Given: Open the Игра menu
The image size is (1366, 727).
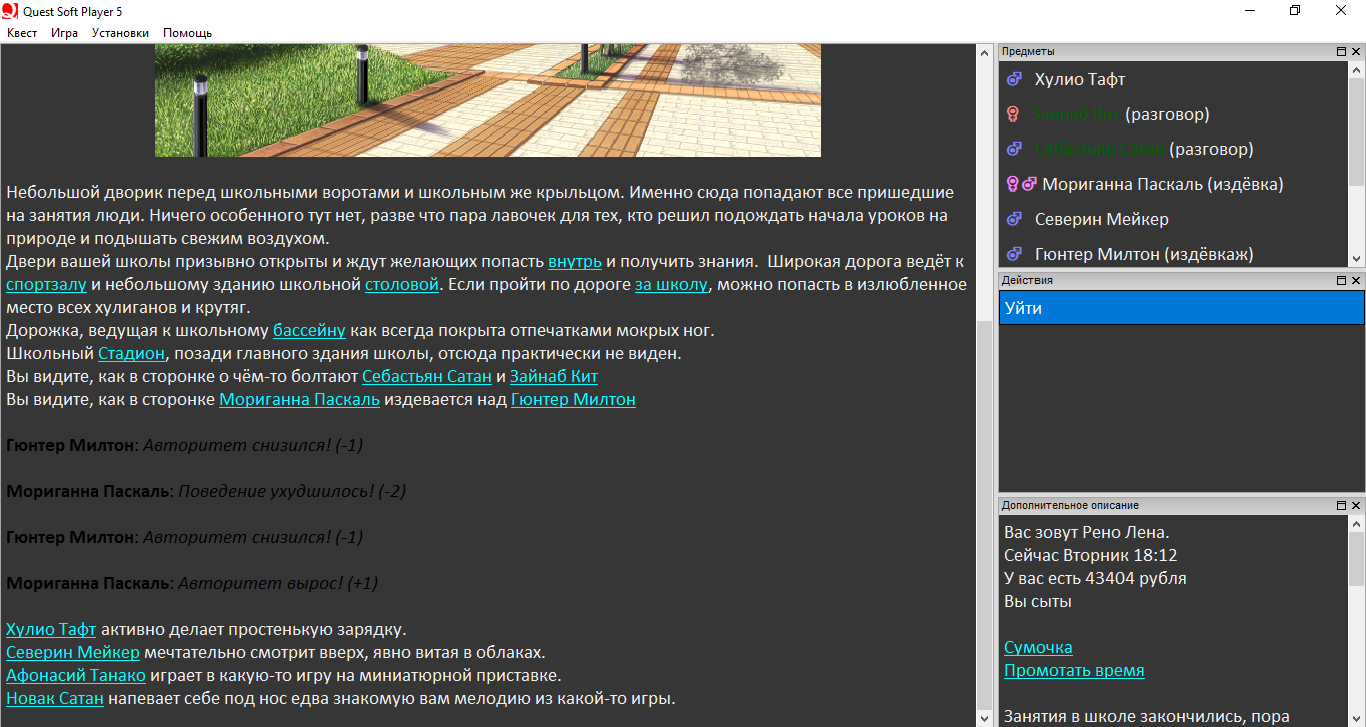Looking at the screenshot, I should [65, 33].
